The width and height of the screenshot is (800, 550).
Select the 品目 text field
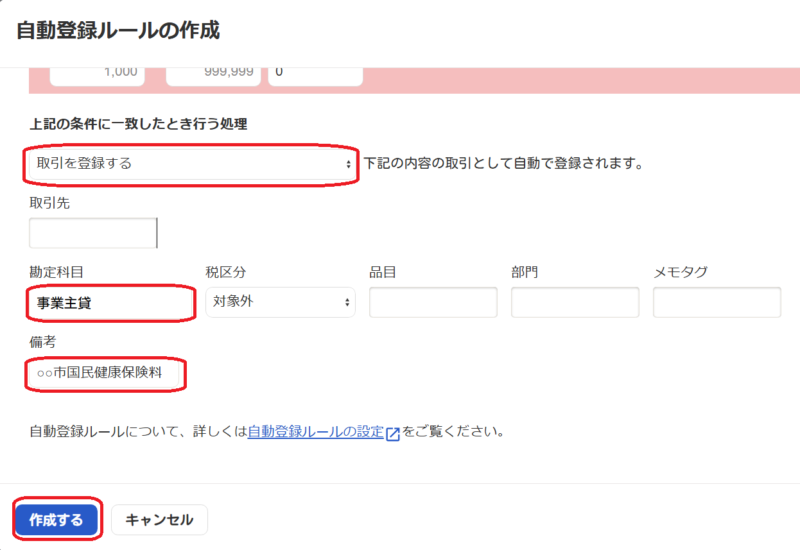432,302
